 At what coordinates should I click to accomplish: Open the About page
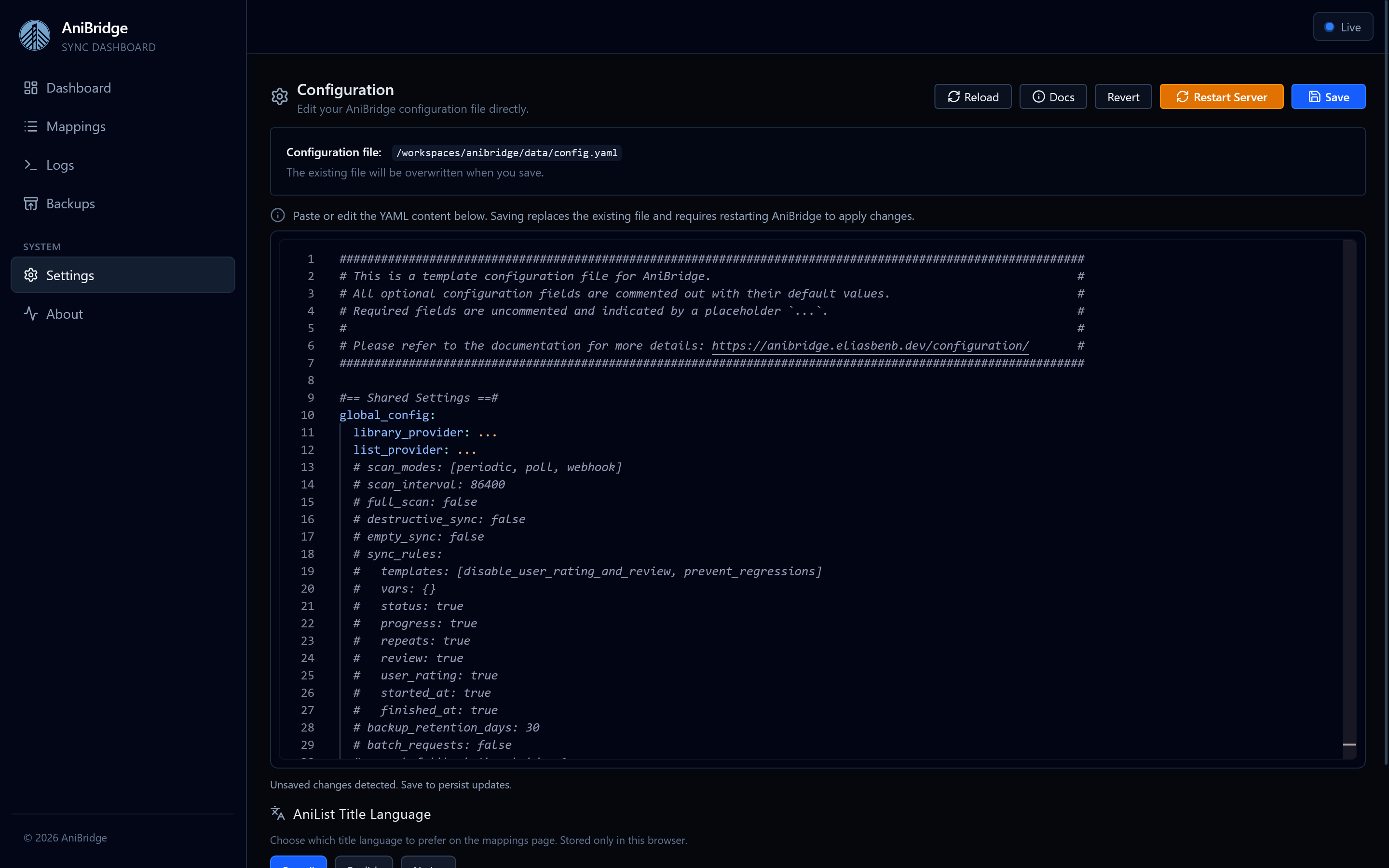point(123,313)
